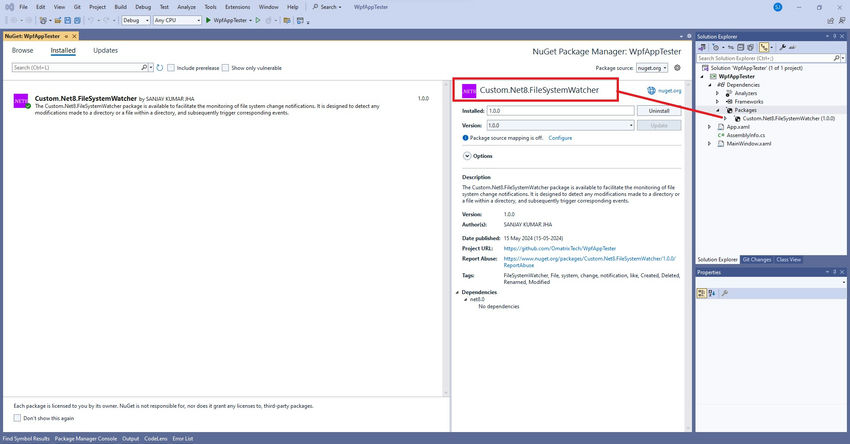Click the New Project toolbar icon
The width and height of the screenshot is (850, 444).
[43, 21]
